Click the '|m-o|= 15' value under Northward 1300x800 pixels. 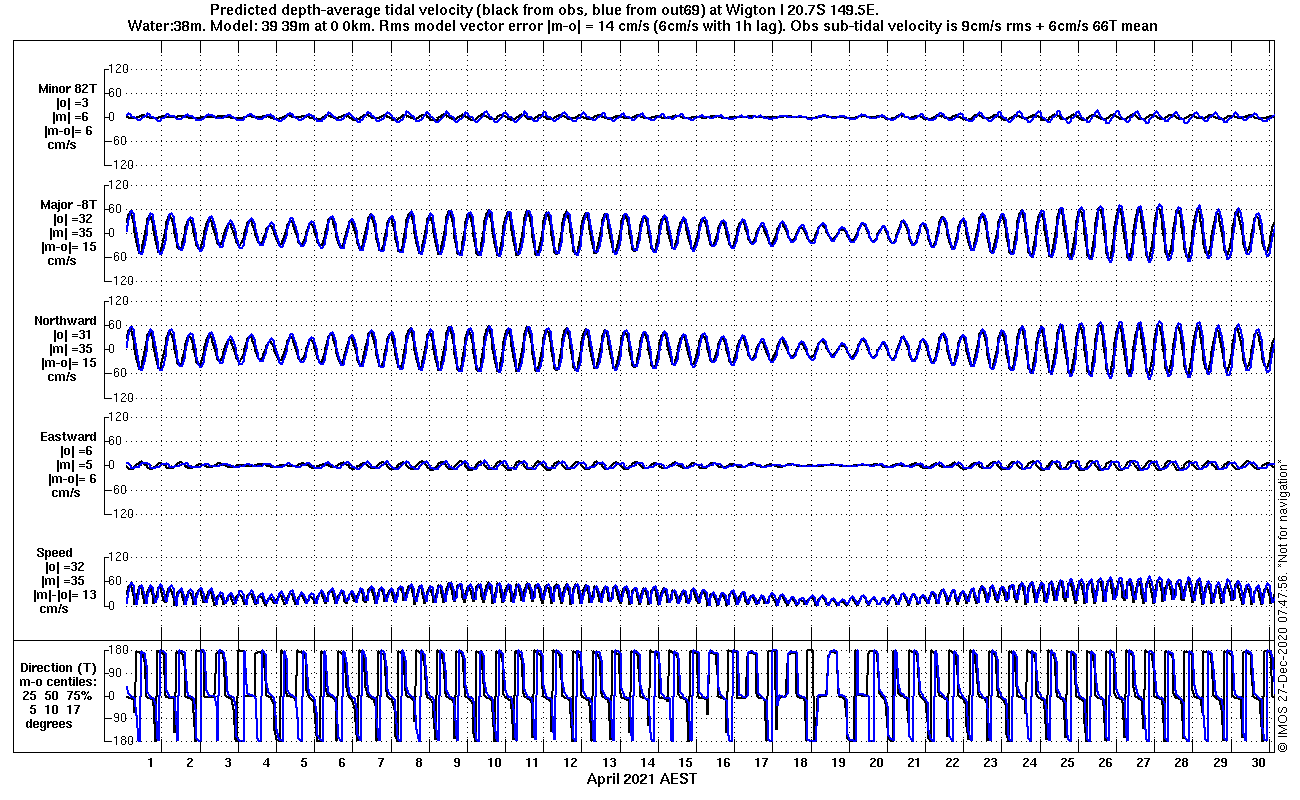(68, 363)
